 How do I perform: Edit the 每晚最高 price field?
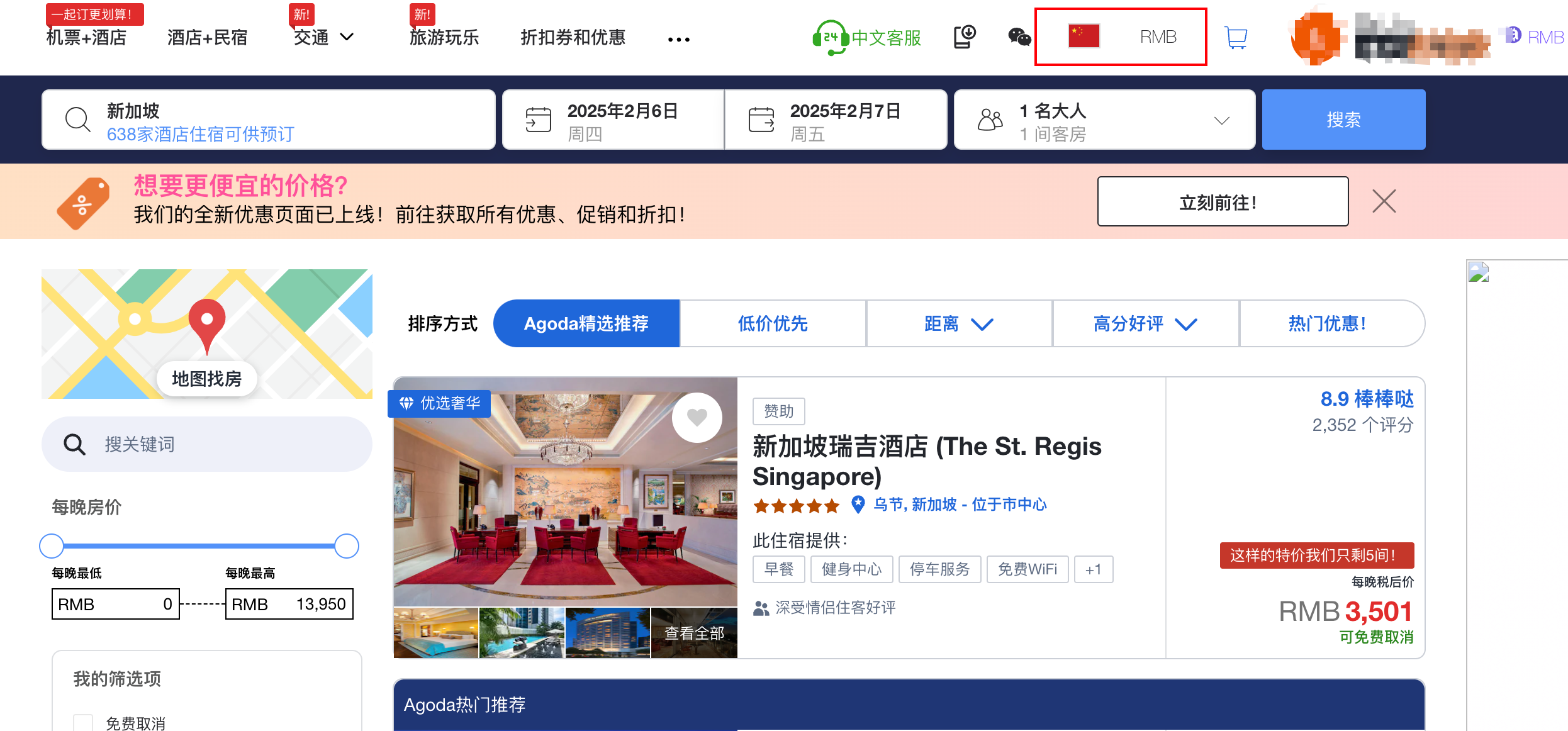289,604
